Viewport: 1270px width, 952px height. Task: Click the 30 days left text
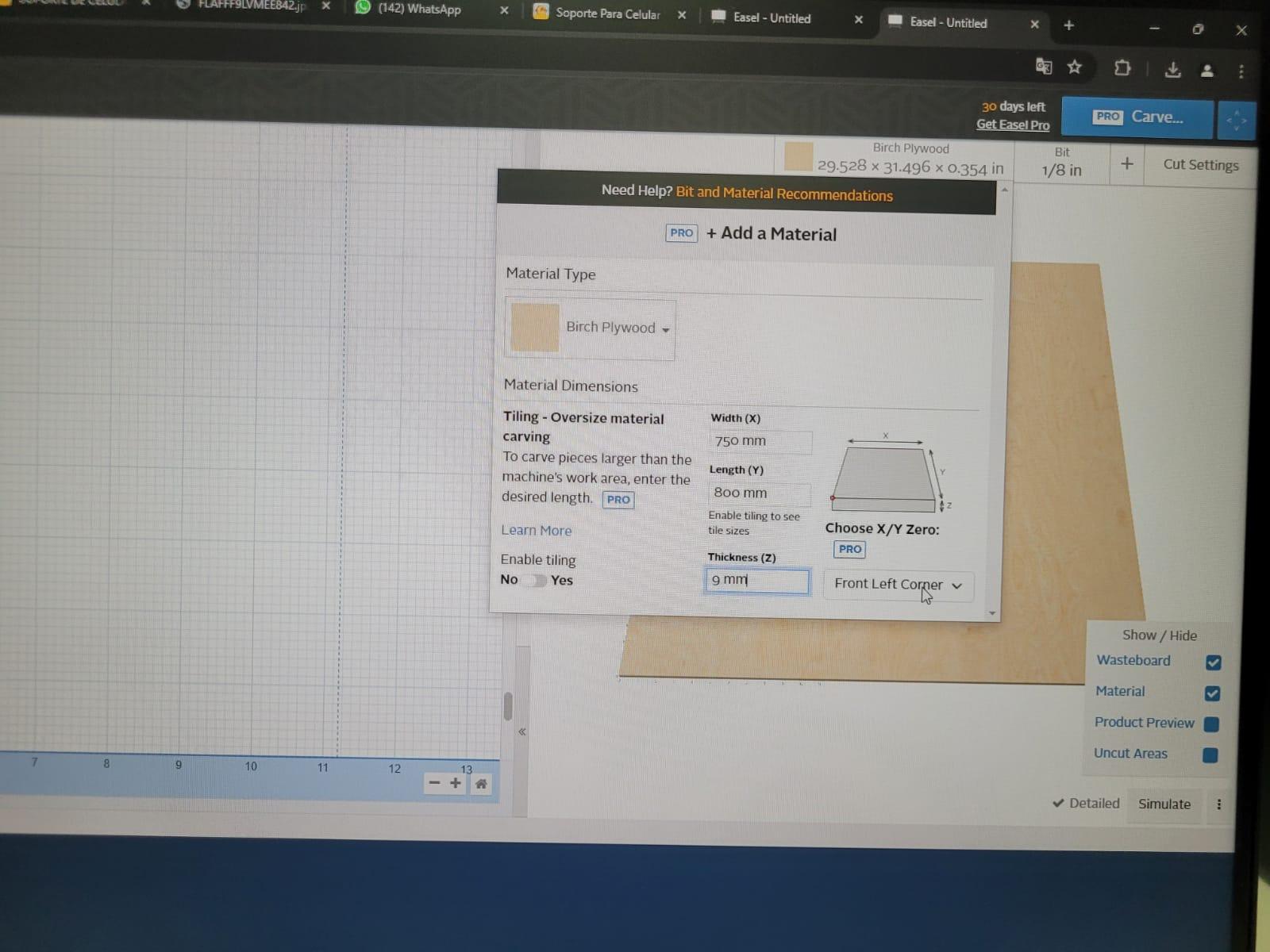pyautogui.click(x=1014, y=106)
